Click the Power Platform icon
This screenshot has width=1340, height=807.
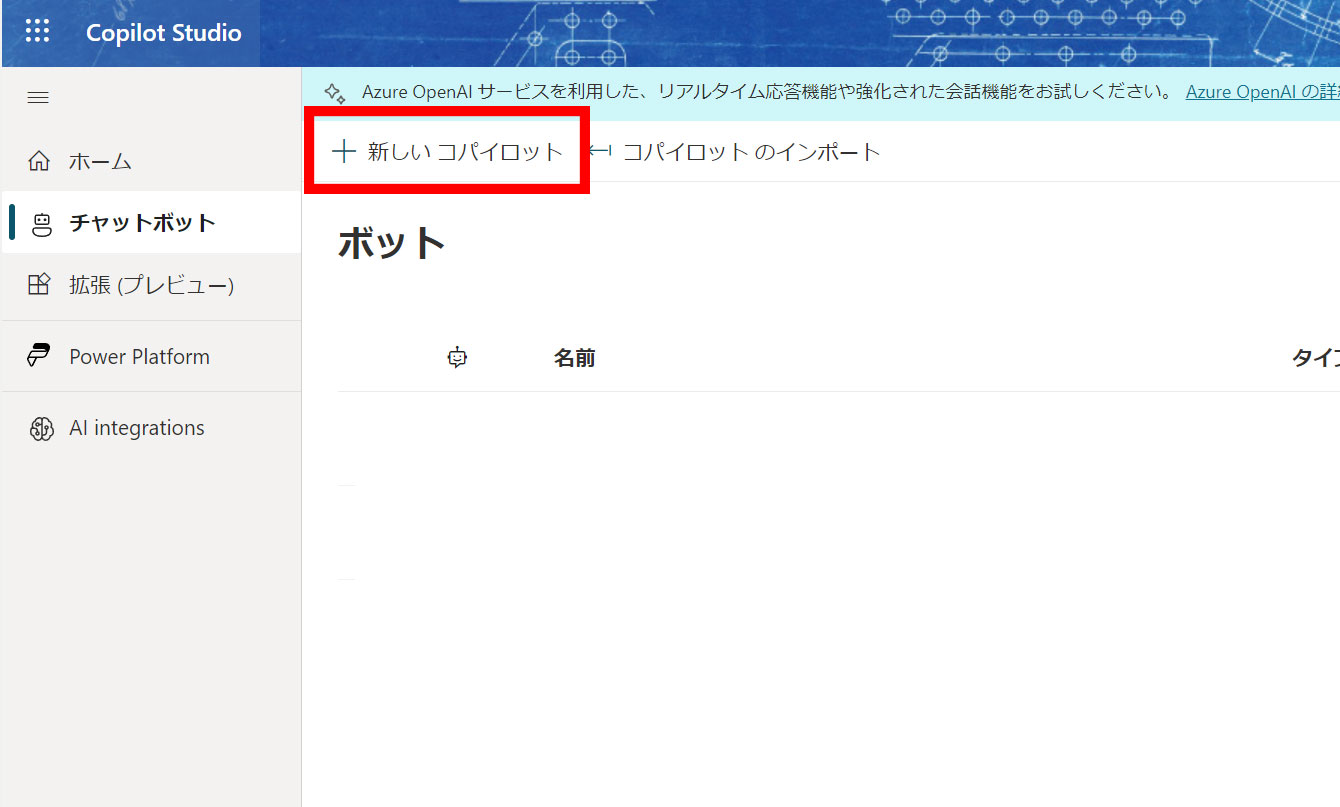point(39,356)
